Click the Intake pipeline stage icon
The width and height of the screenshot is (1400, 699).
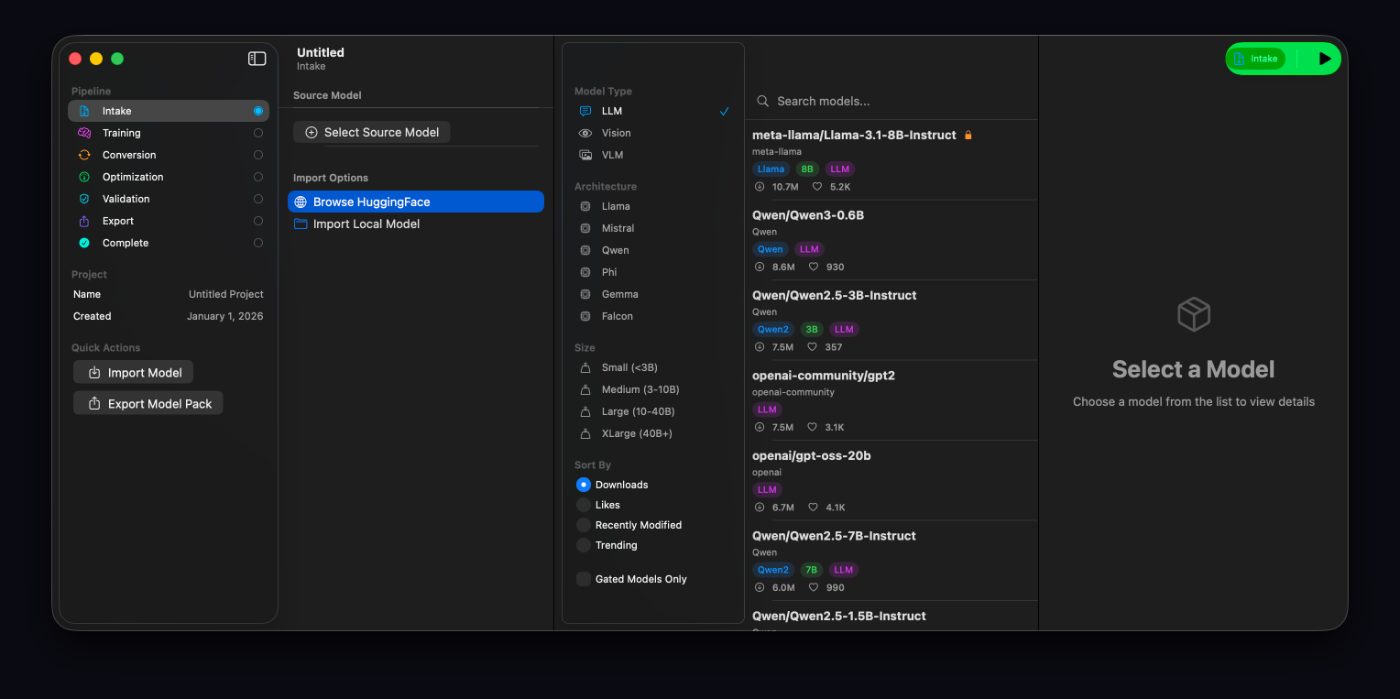pyautogui.click(x=84, y=111)
